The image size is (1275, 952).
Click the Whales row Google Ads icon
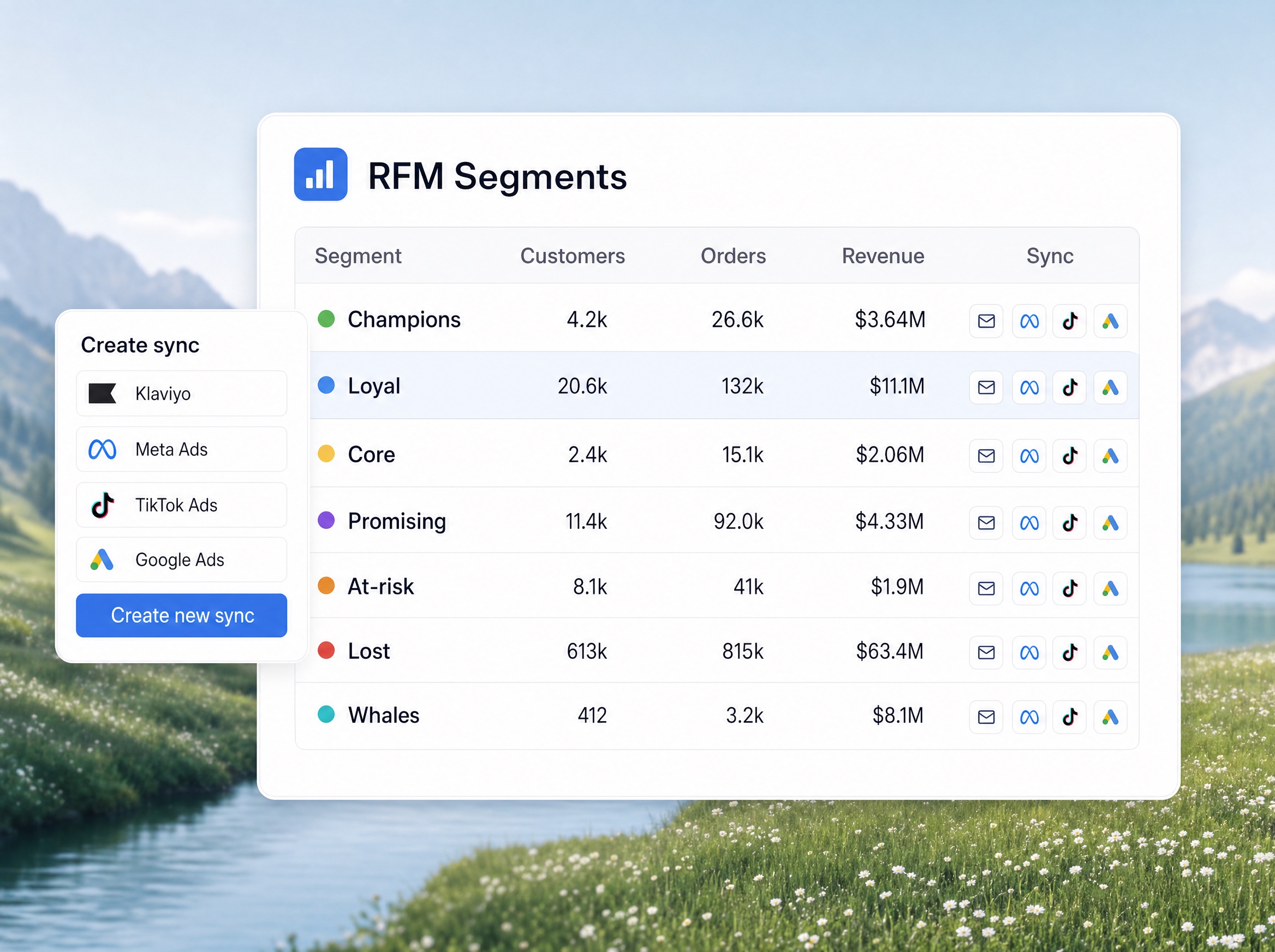tap(1110, 717)
